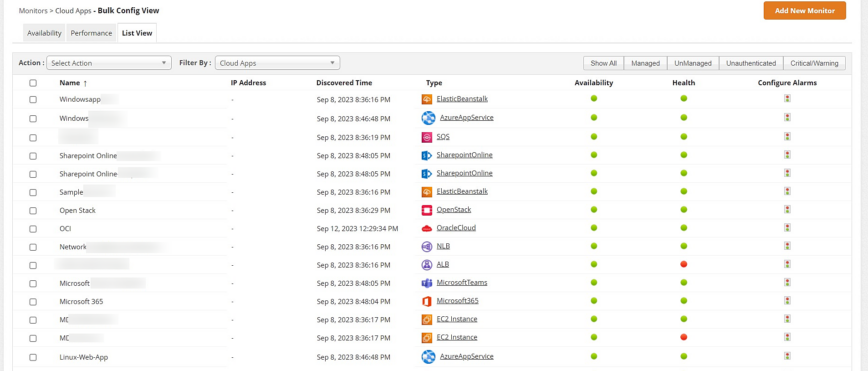This screenshot has width=868, height=371.
Task: Click Availability dot for Microsoft 365 row
Action: point(594,301)
